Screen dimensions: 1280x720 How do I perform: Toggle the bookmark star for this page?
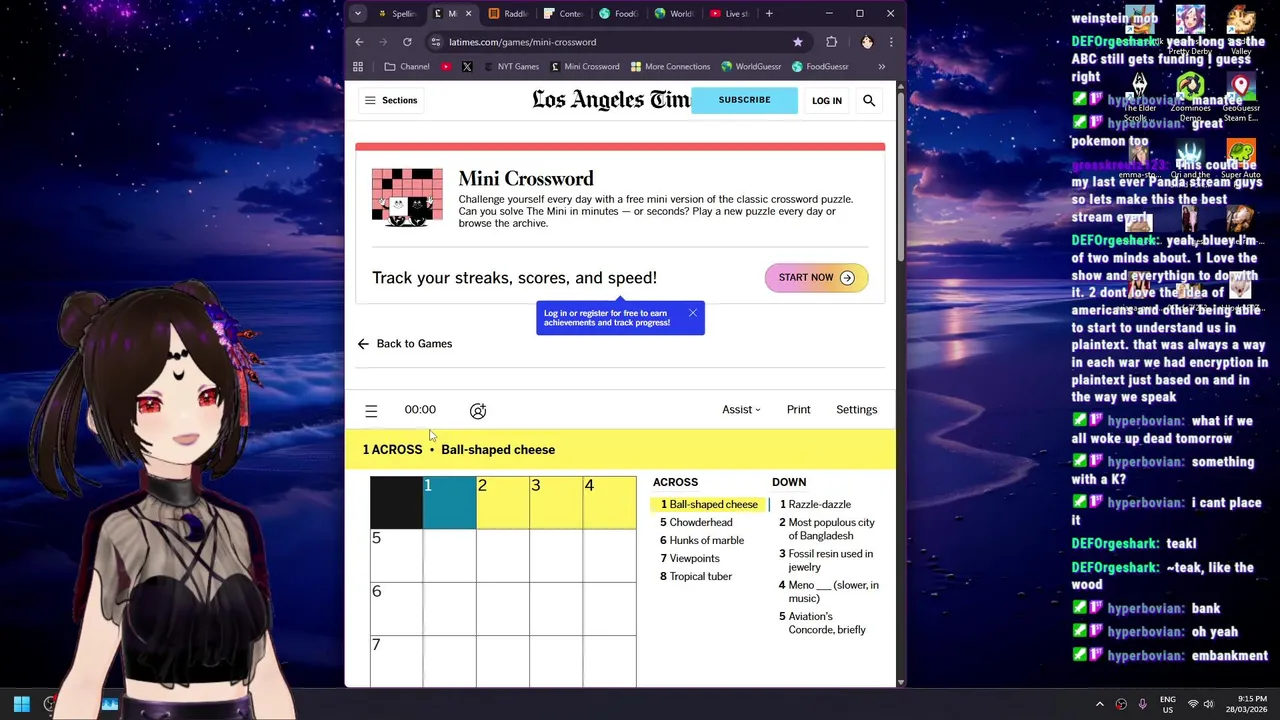click(x=797, y=42)
